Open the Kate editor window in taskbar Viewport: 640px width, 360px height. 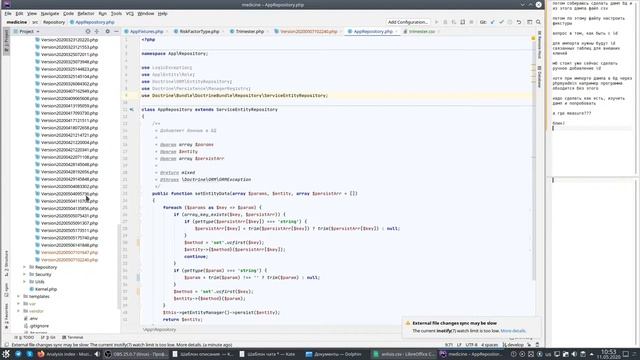click(268, 354)
